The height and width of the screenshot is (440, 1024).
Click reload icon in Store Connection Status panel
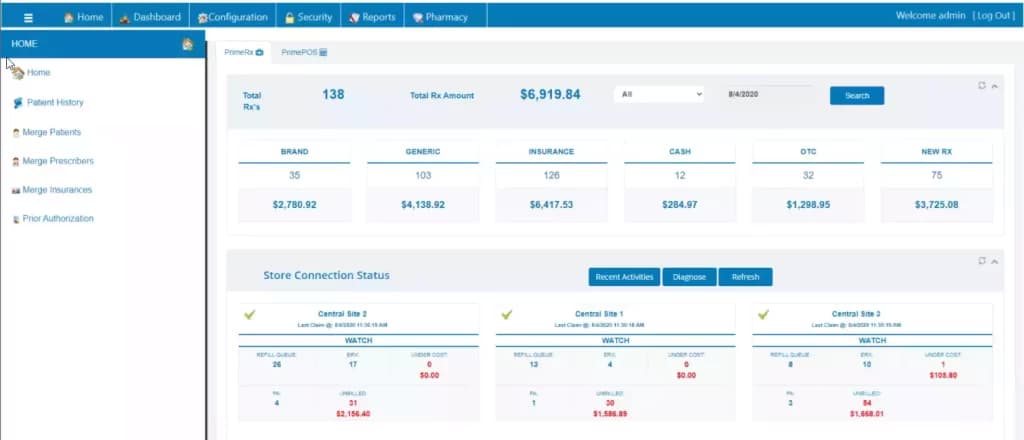(x=982, y=260)
